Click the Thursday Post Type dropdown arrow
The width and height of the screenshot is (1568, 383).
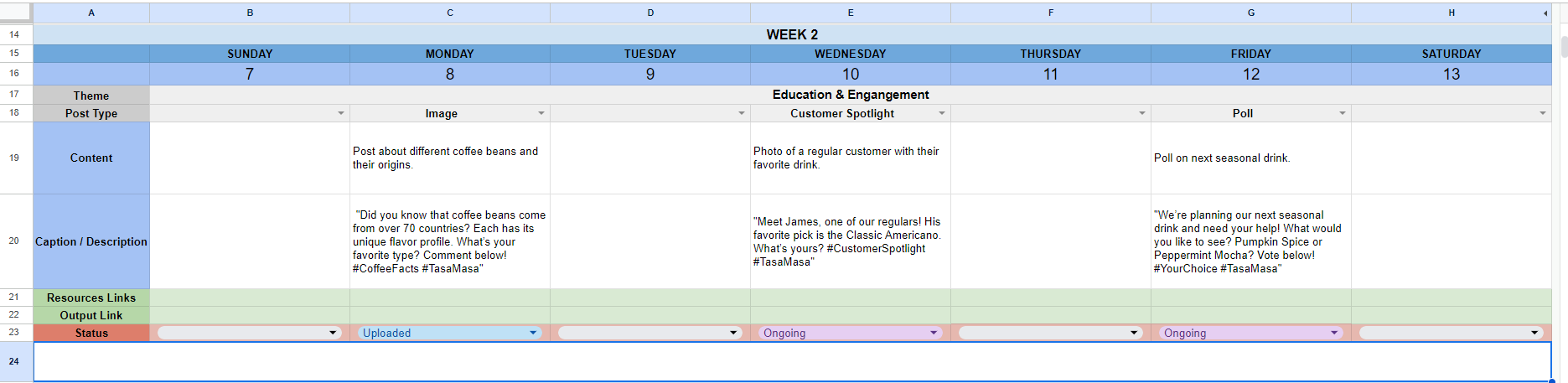1141,113
